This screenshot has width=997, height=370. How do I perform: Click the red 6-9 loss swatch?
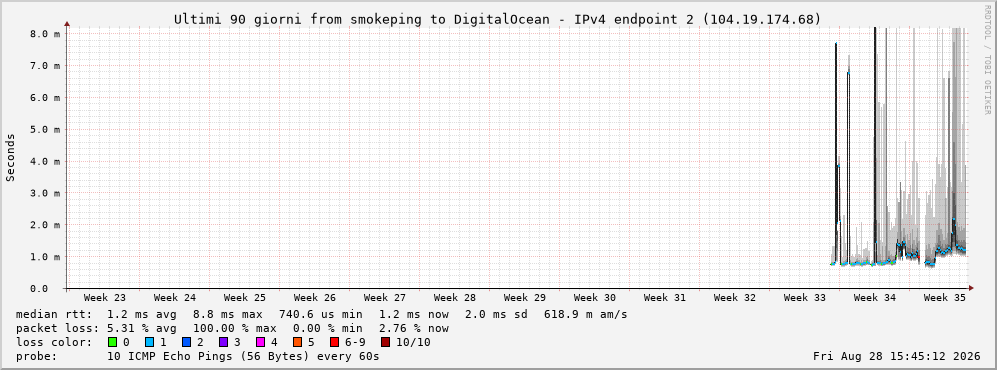coord(334,342)
